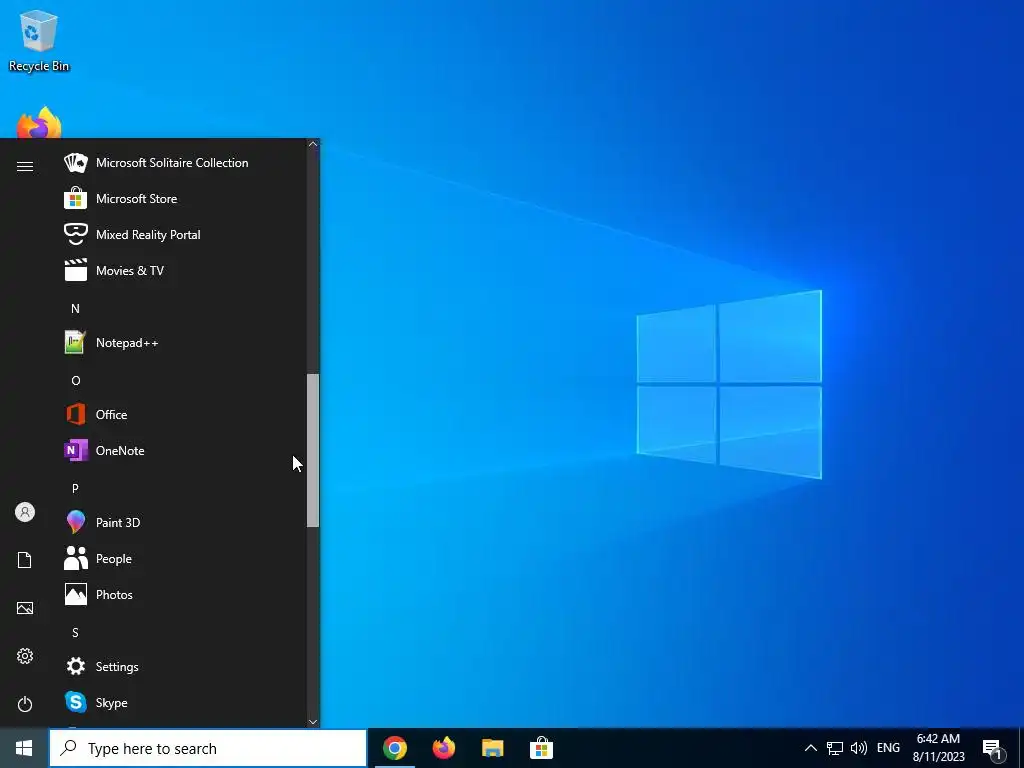This screenshot has height=768, width=1024.
Task: Open the user account icon in Start sidebar
Action: (x=25, y=512)
